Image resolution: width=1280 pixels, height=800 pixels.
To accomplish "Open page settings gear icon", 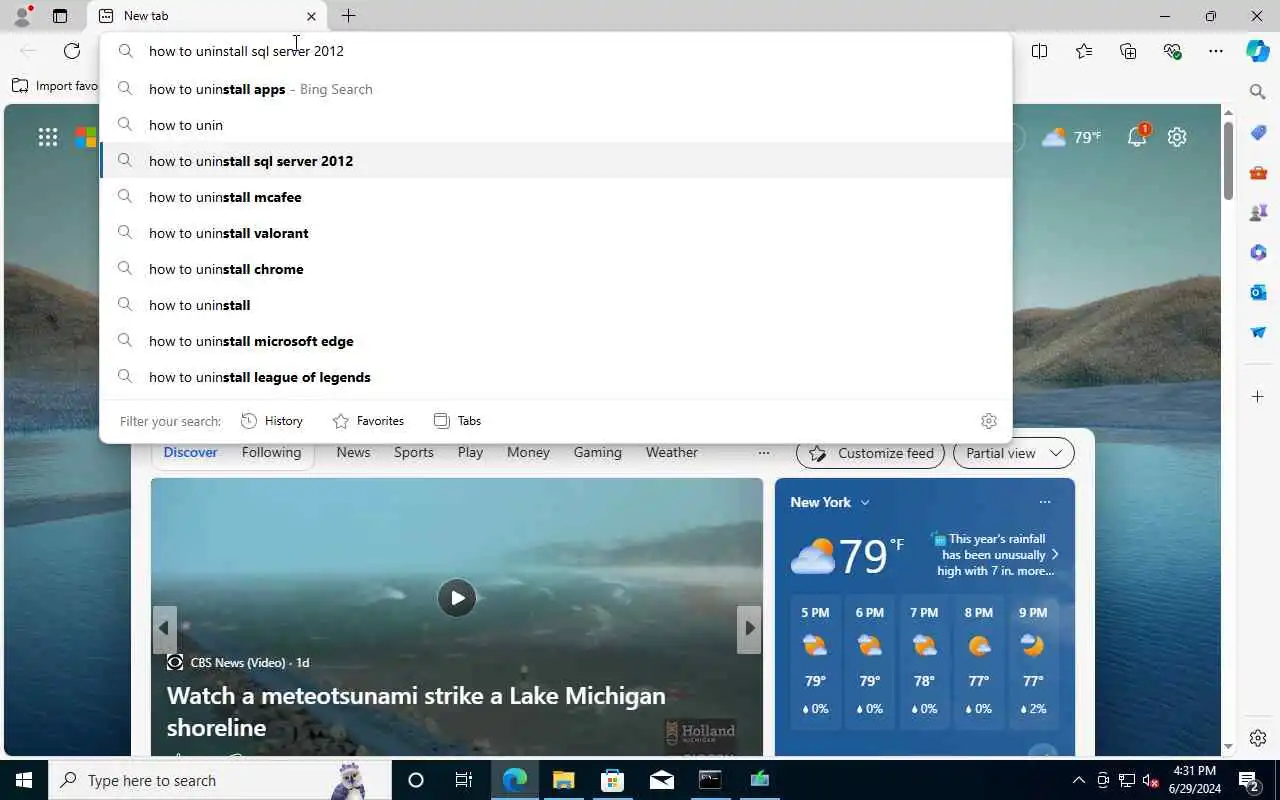I will click(x=1177, y=137).
